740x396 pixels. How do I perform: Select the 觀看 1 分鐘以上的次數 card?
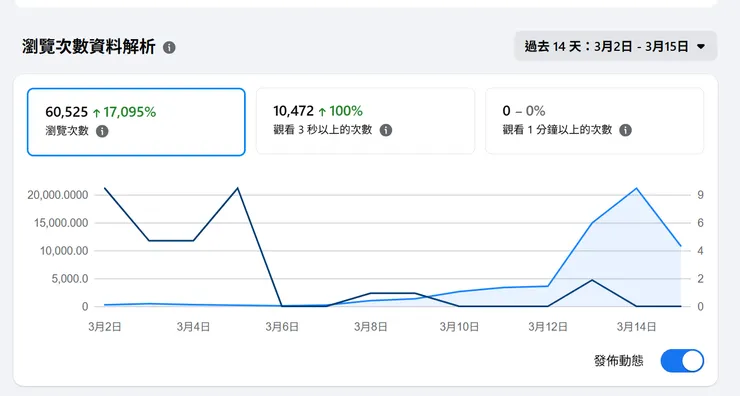(x=594, y=121)
